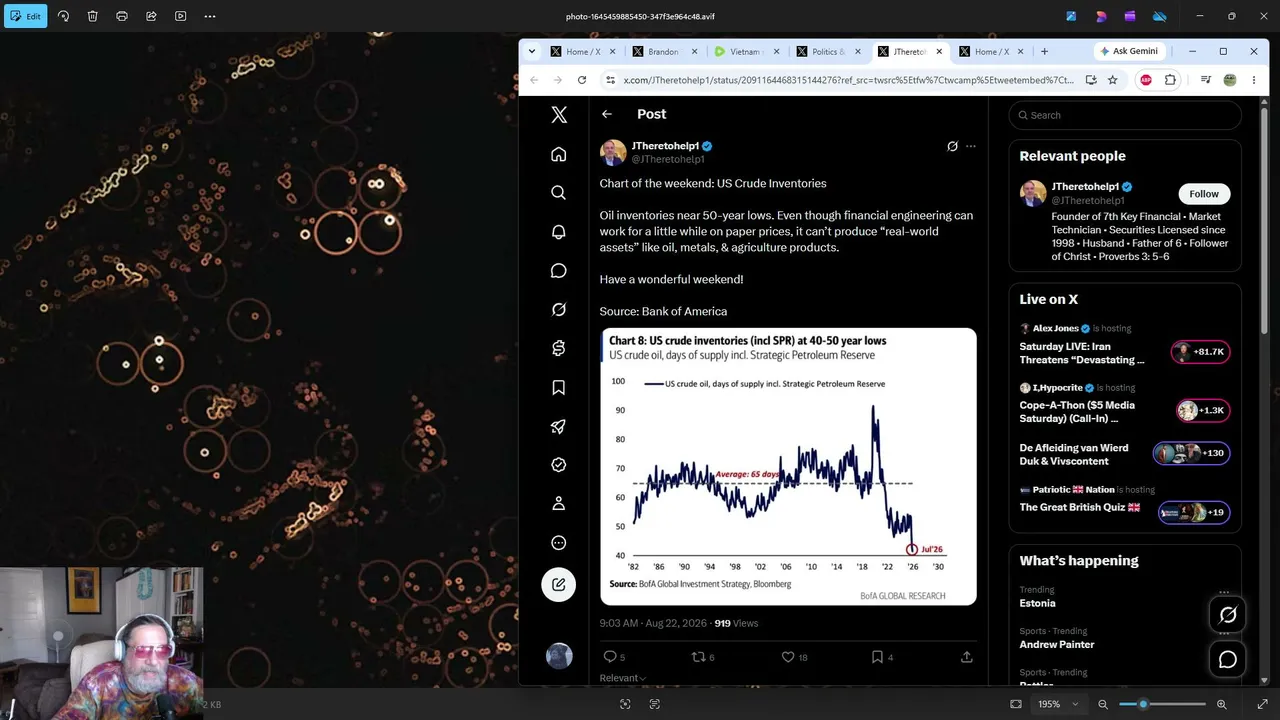1280x720 pixels.
Task: Open the media control icon in browser toolbar
Action: pos(1206,80)
